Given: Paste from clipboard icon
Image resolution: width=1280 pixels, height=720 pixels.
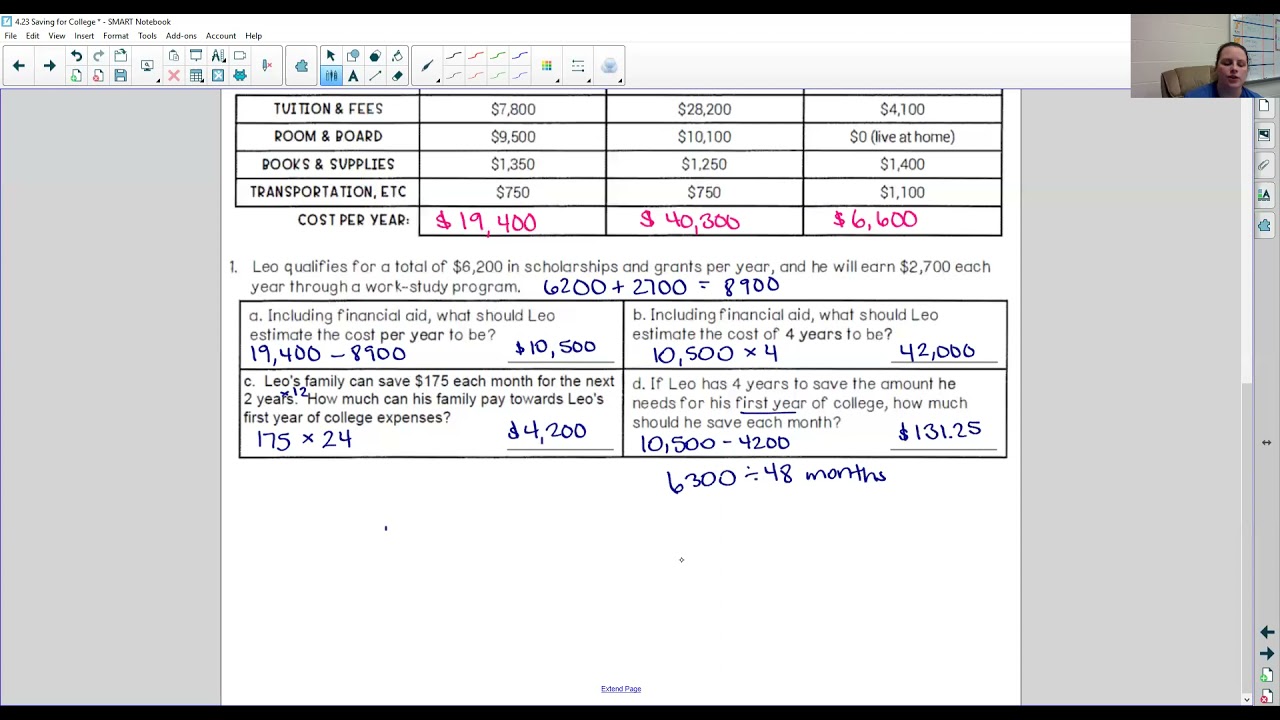Looking at the screenshot, I should (174, 56).
